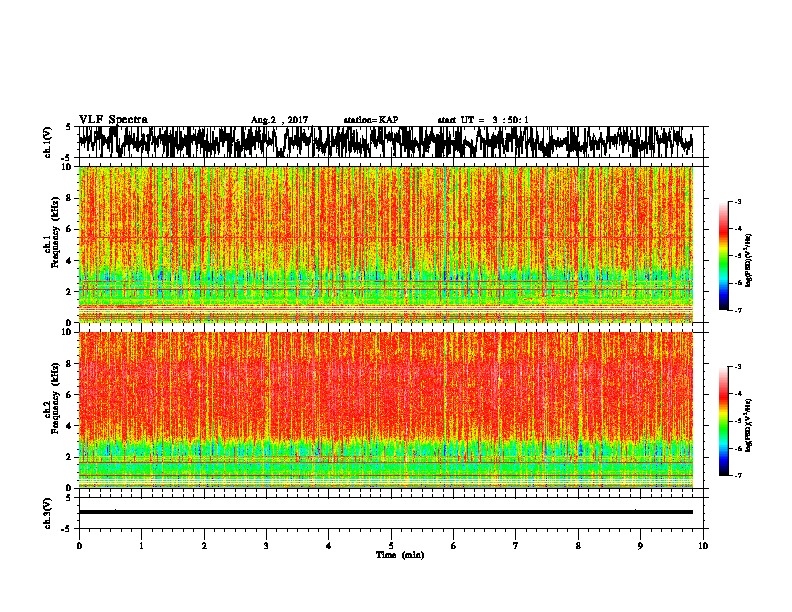Click the ch.1 color bar log(PSD) unit label
The height and width of the screenshot is (612, 792).
coord(749,261)
